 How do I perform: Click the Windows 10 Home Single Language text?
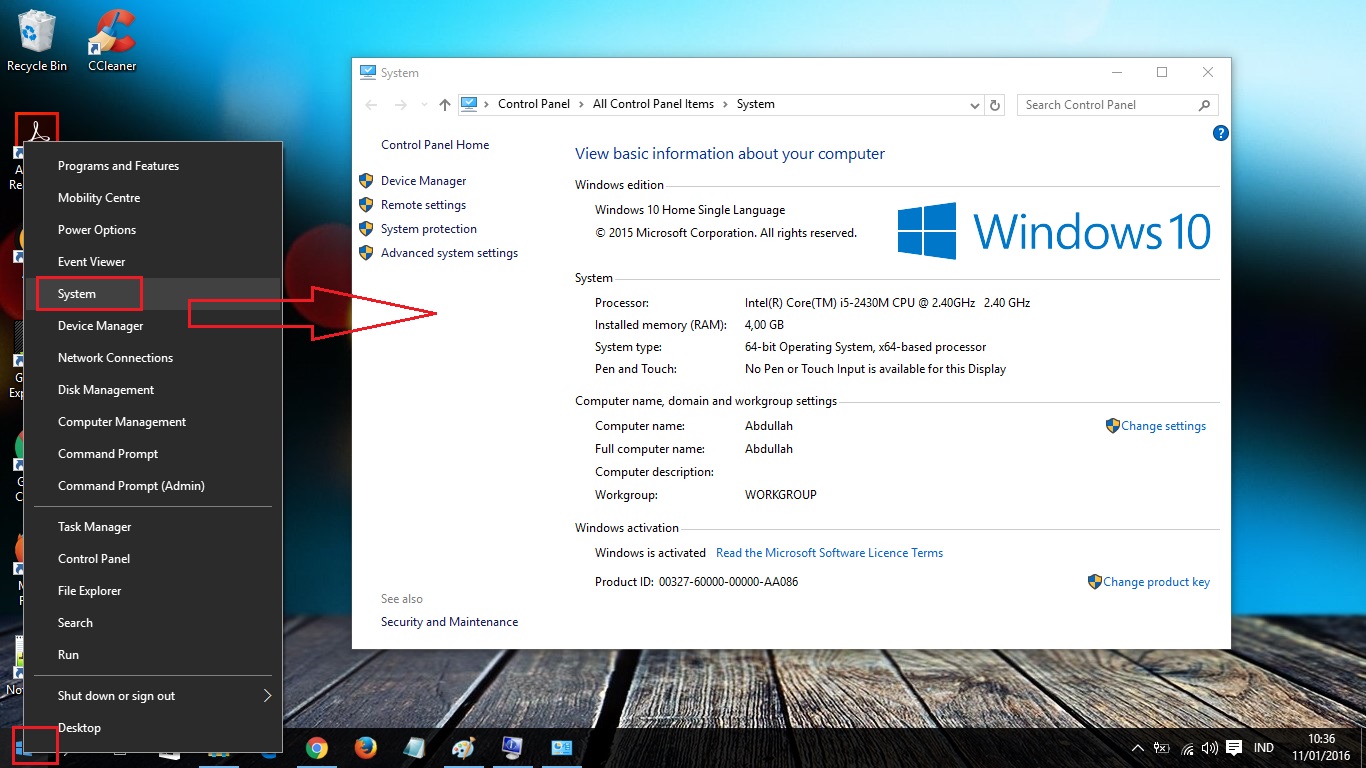690,210
